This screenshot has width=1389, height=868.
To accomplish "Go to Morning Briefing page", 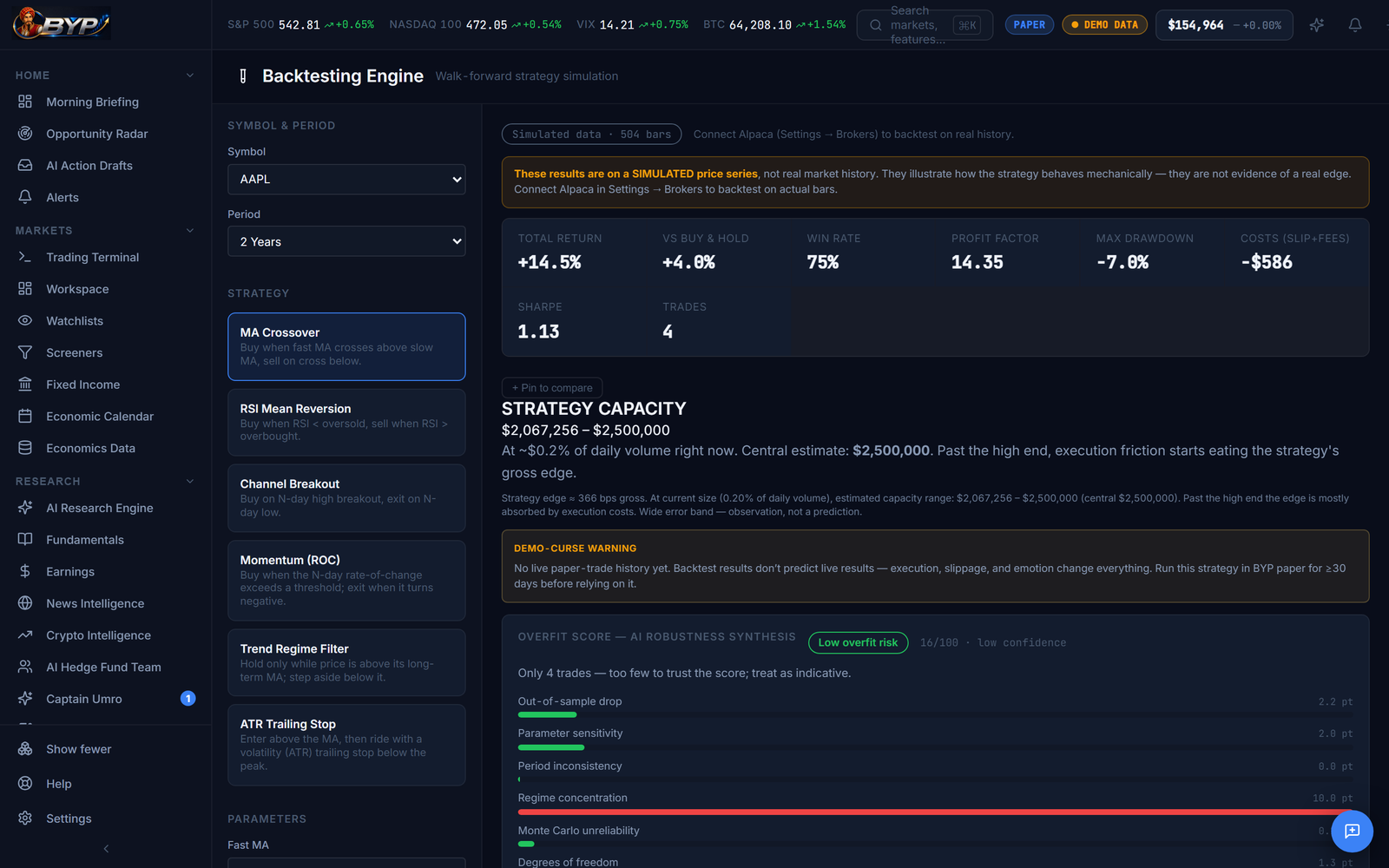I will click(92, 102).
